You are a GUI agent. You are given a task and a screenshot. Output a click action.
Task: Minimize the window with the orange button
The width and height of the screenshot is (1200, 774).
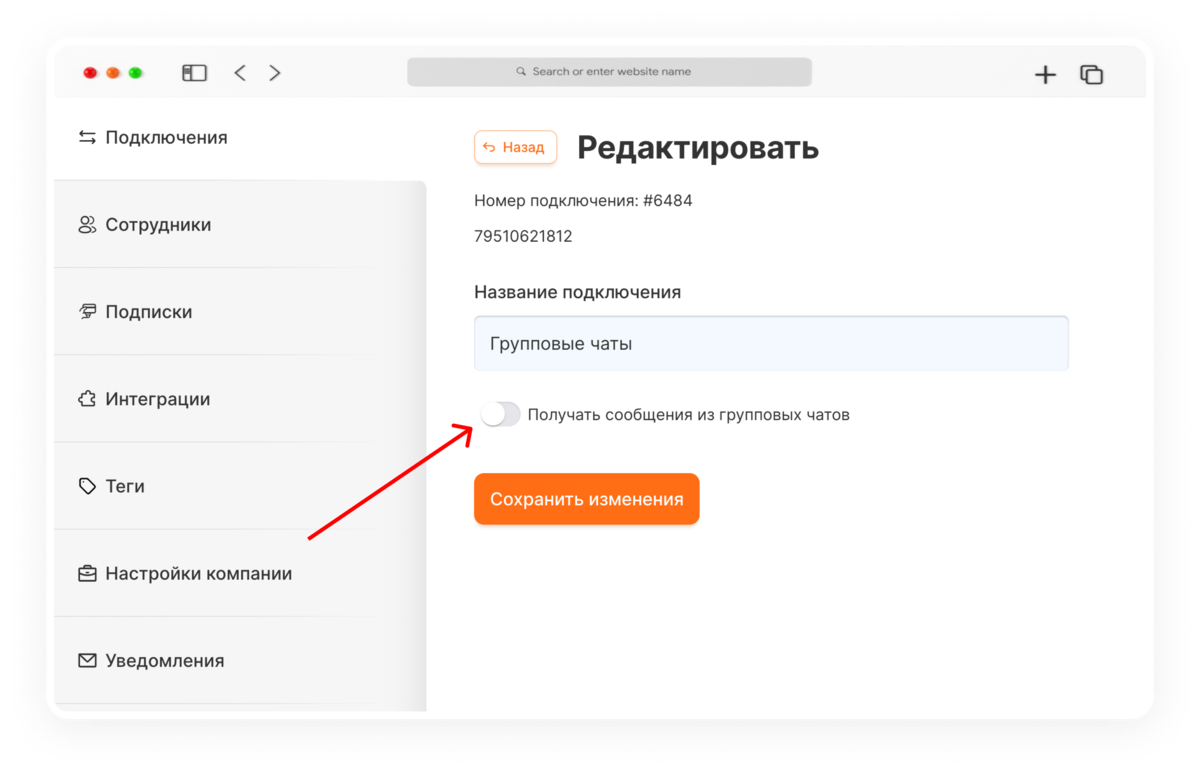[x=113, y=73]
